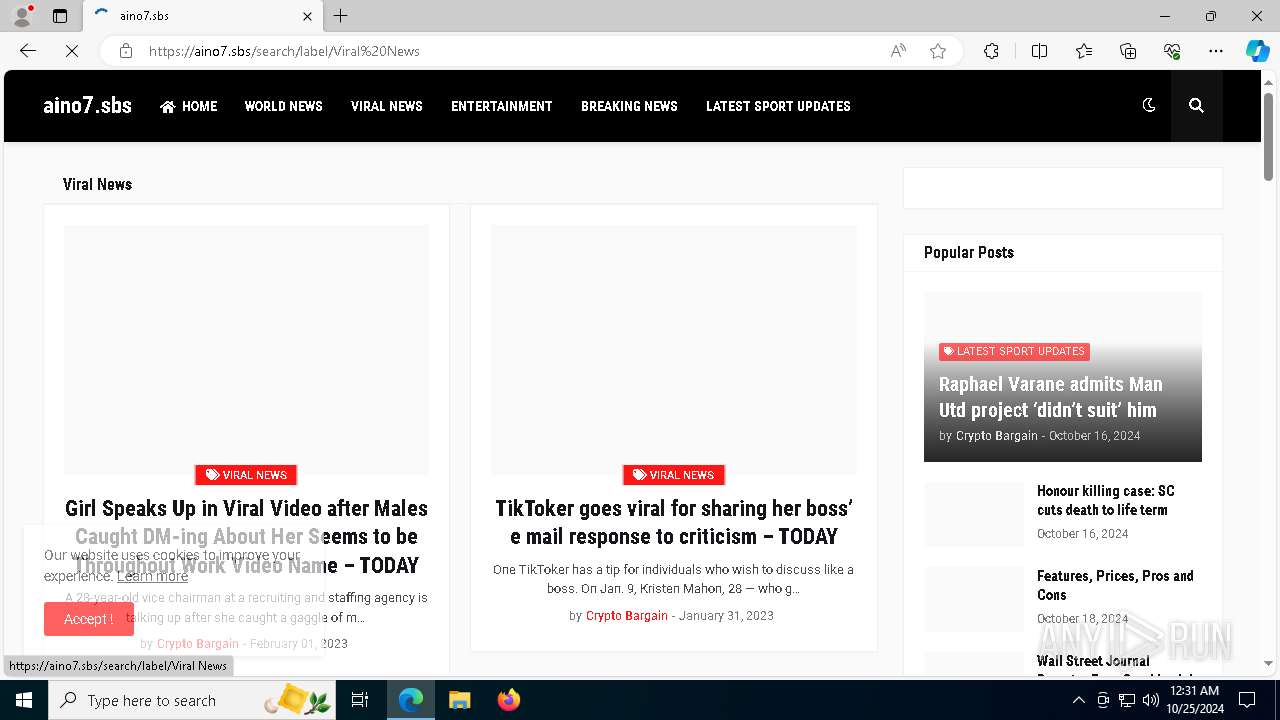1280x720 pixels.
Task: Click VIRAL NEWS tag on Girl Speaks Up
Action: pos(246,475)
